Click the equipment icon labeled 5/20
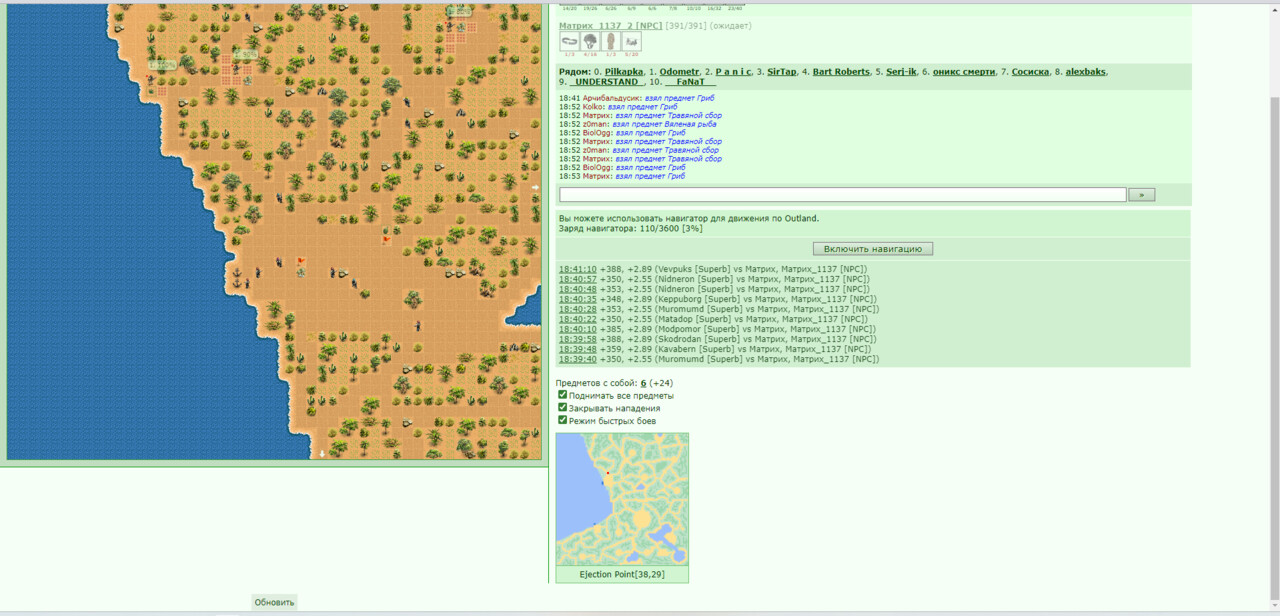Viewport: 1280px width, 616px height. 631,42
